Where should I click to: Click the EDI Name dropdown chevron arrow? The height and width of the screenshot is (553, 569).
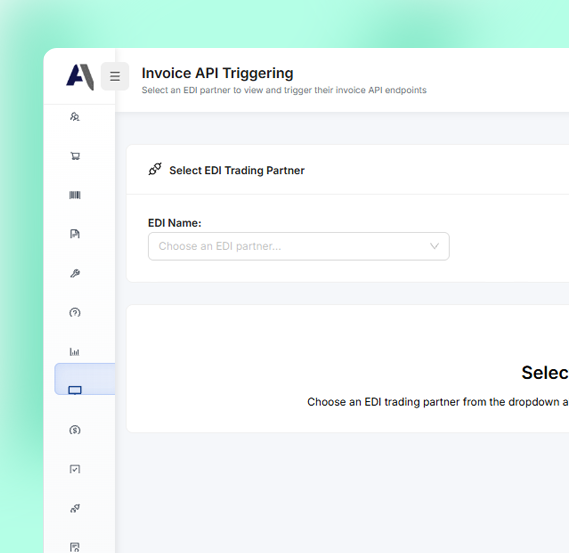coord(434,246)
